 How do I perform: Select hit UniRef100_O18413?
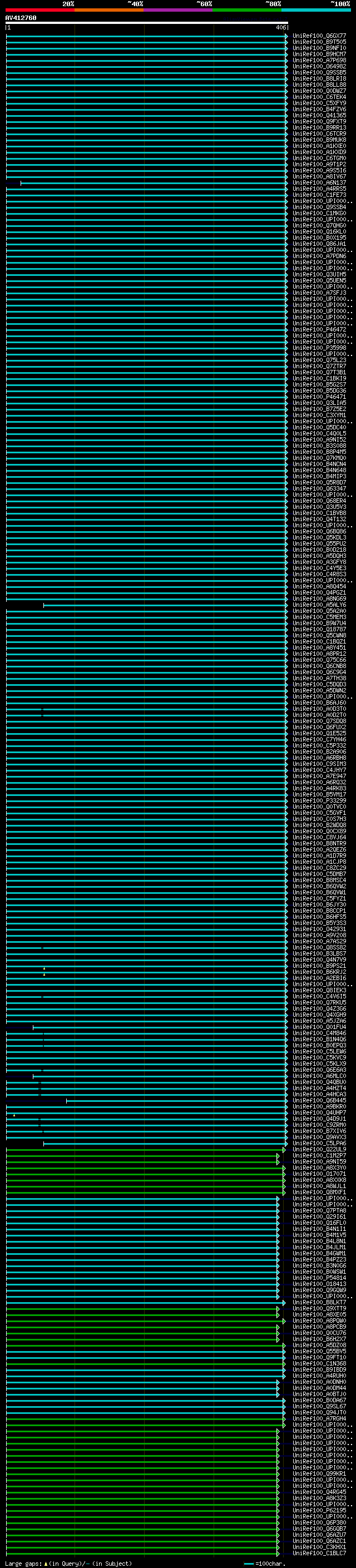tap(319, 1284)
